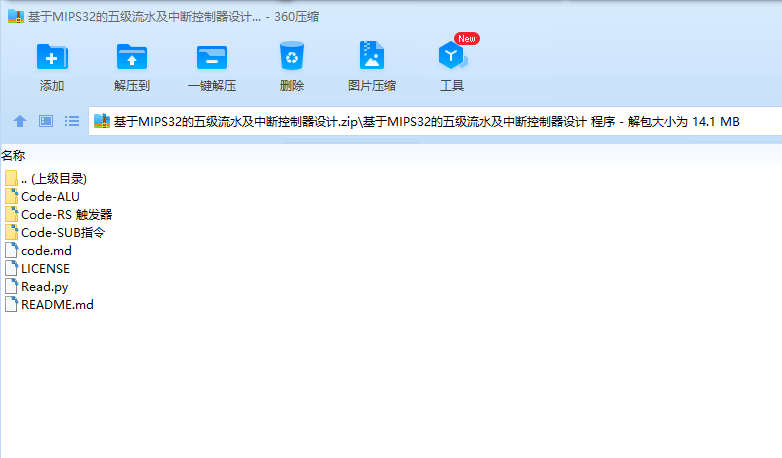Screen dimensions: 782x458
Task: Click the 解压到 (Extract to) icon
Action: point(132,57)
